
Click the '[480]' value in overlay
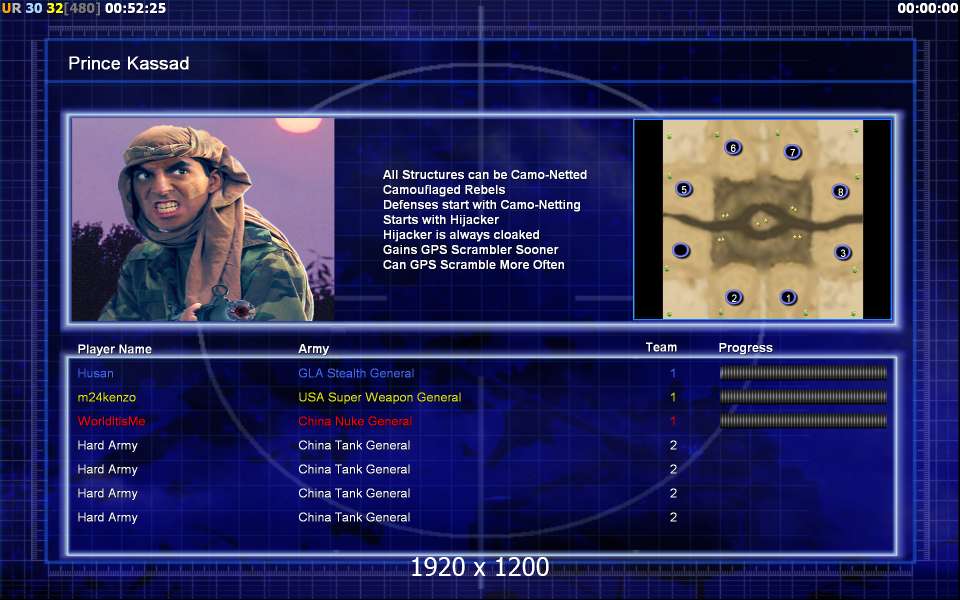(x=83, y=9)
